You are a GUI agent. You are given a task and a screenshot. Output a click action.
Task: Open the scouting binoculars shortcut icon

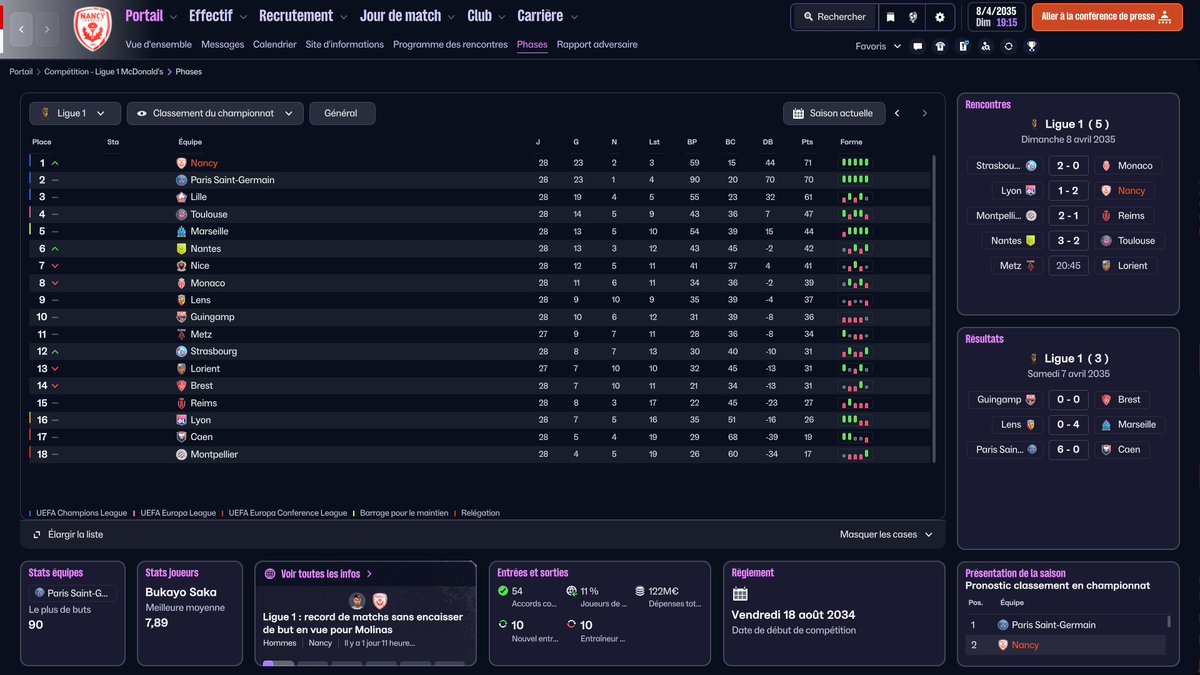click(986, 46)
